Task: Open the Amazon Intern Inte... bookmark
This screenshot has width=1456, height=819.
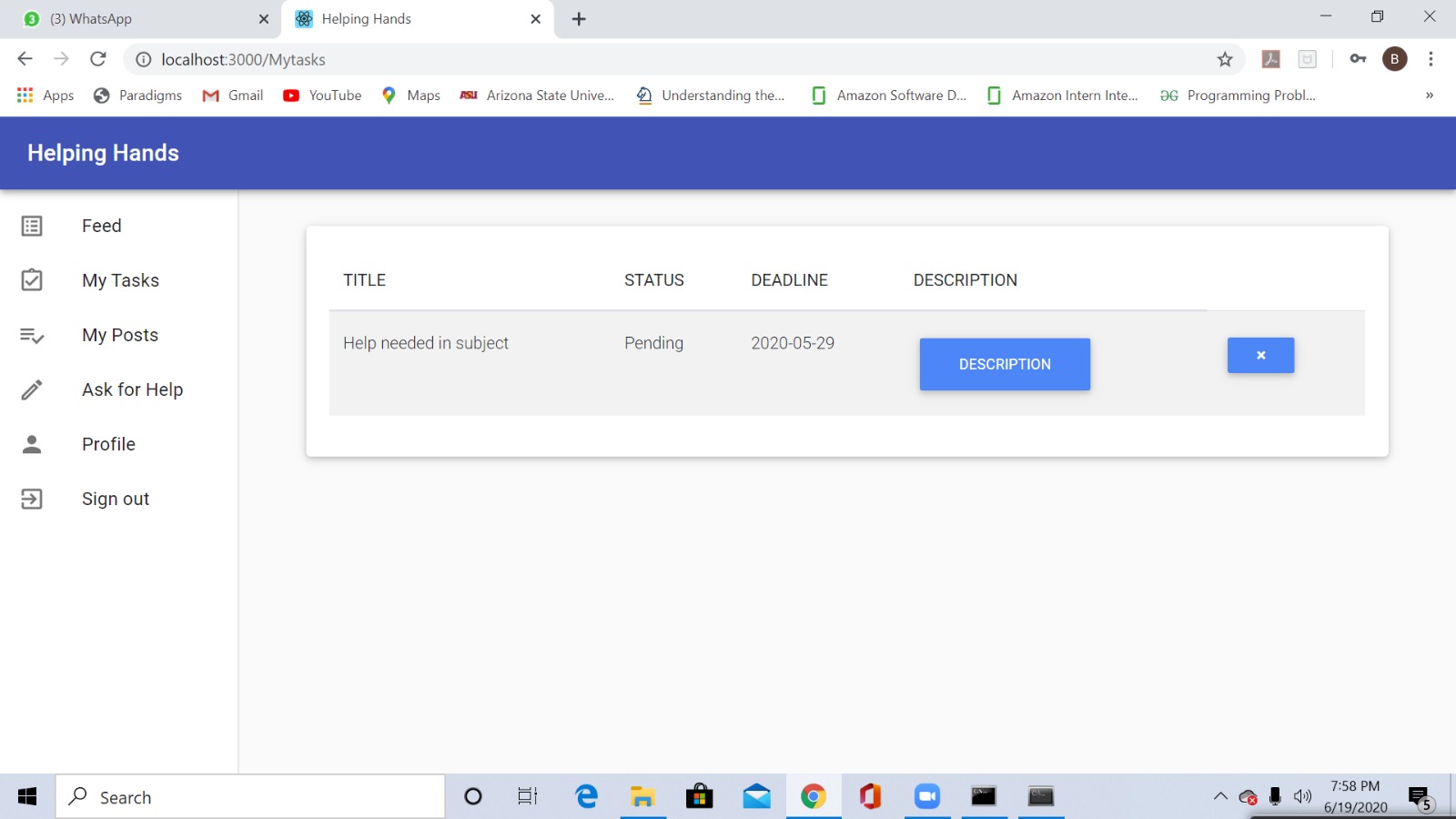Action: coord(1063,96)
